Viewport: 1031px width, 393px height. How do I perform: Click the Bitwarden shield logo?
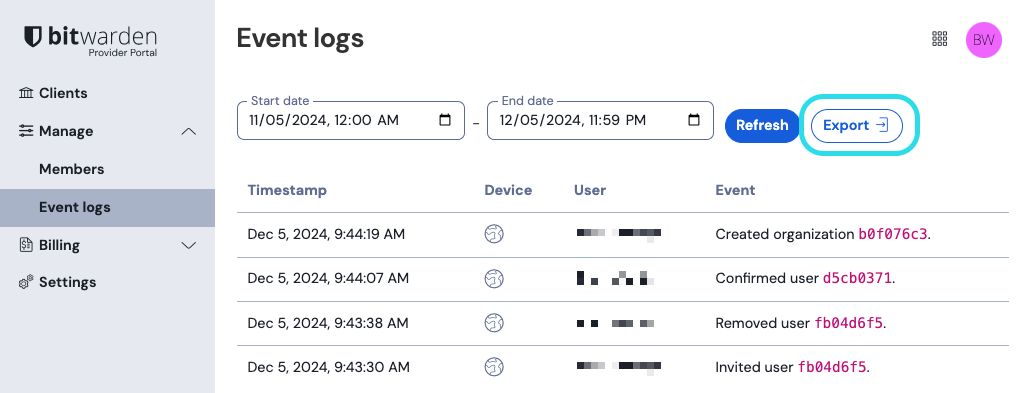pos(33,36)
